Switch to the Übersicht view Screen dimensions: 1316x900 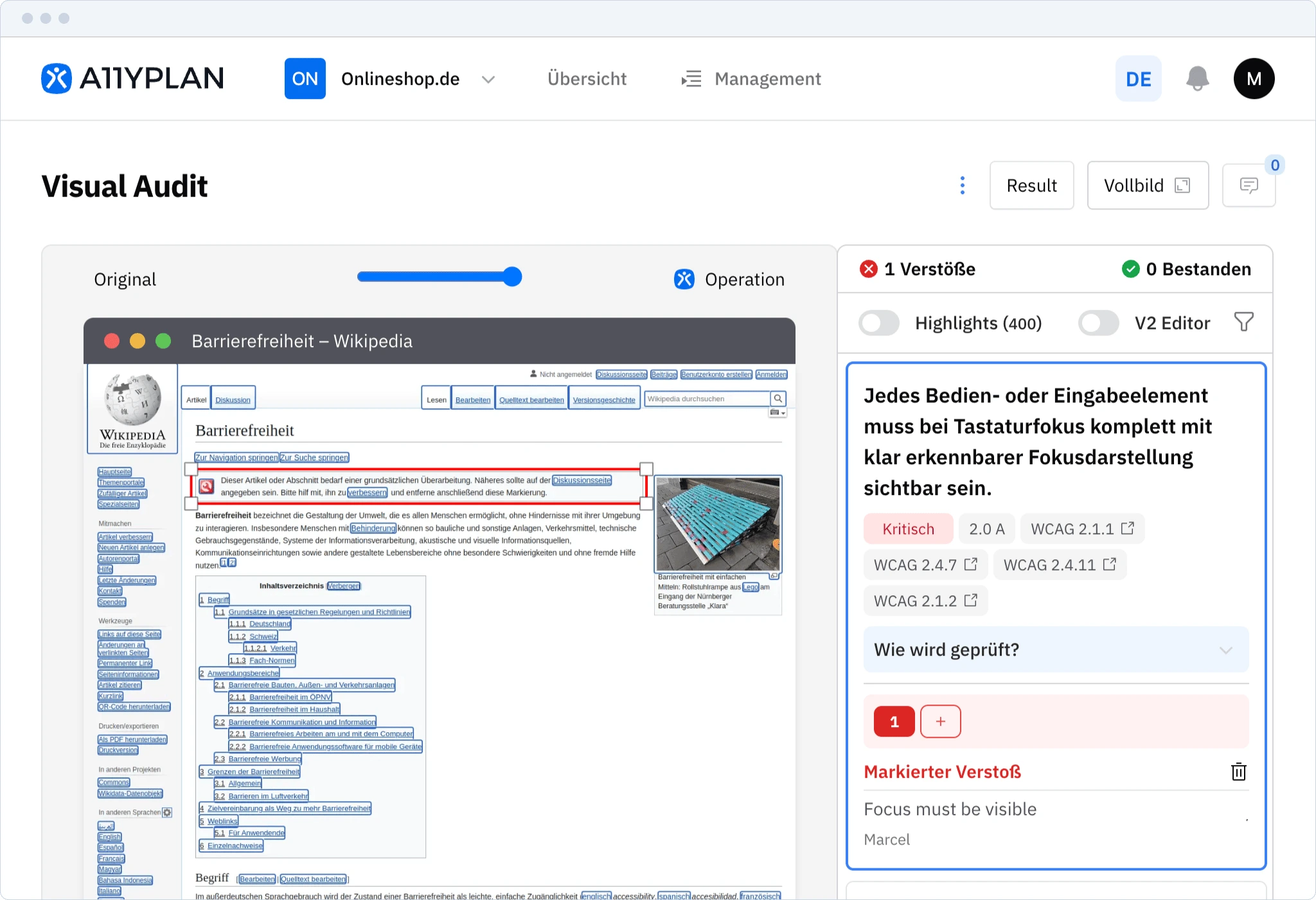[x=587, y=78]
